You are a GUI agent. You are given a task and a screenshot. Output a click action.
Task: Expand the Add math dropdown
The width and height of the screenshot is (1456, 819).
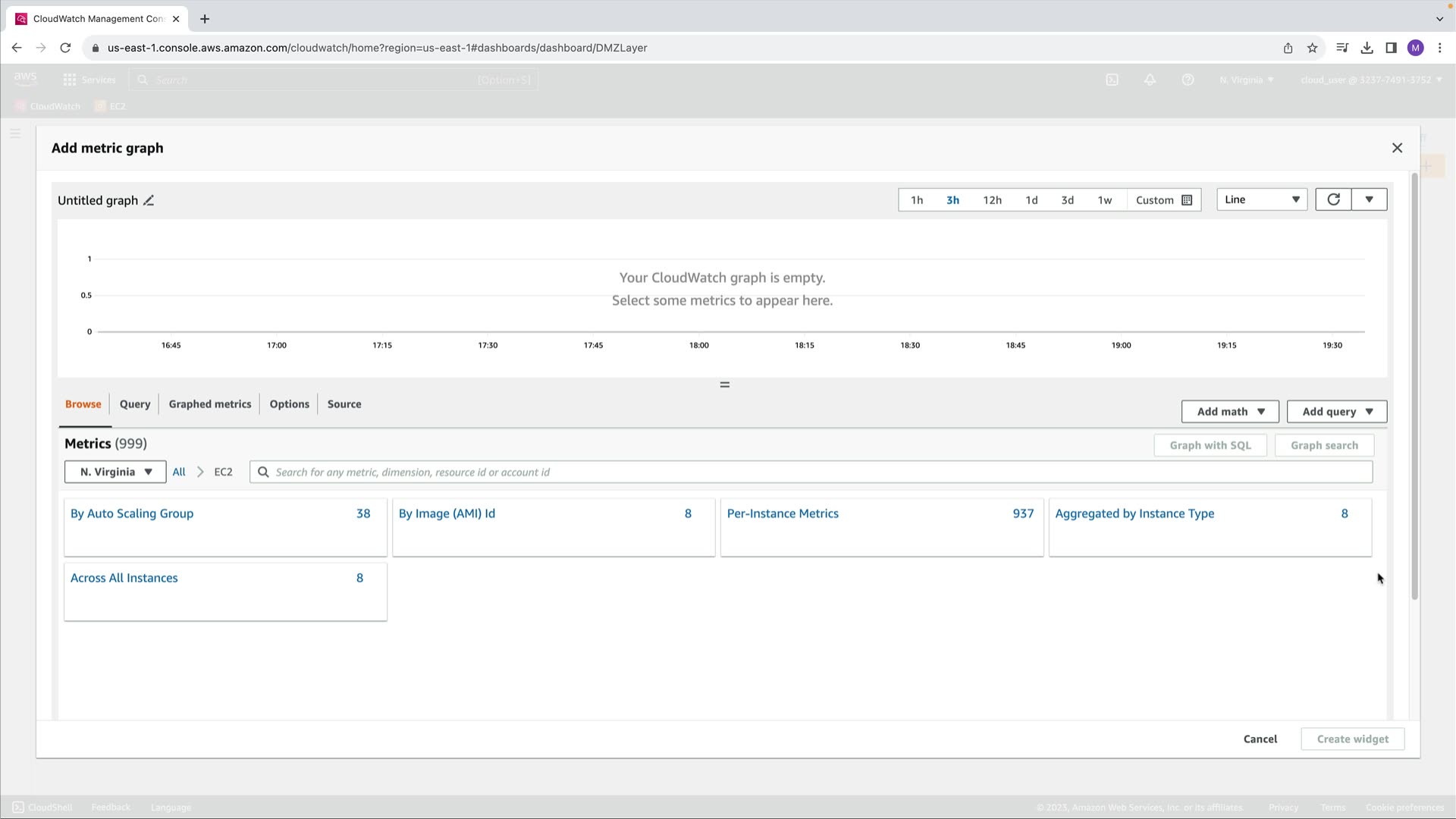tap(1229, 412)
